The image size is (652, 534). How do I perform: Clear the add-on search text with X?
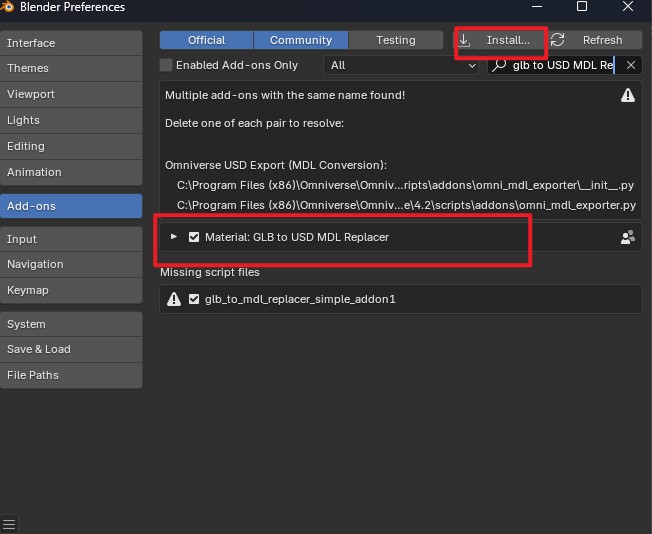pos(630,65)
